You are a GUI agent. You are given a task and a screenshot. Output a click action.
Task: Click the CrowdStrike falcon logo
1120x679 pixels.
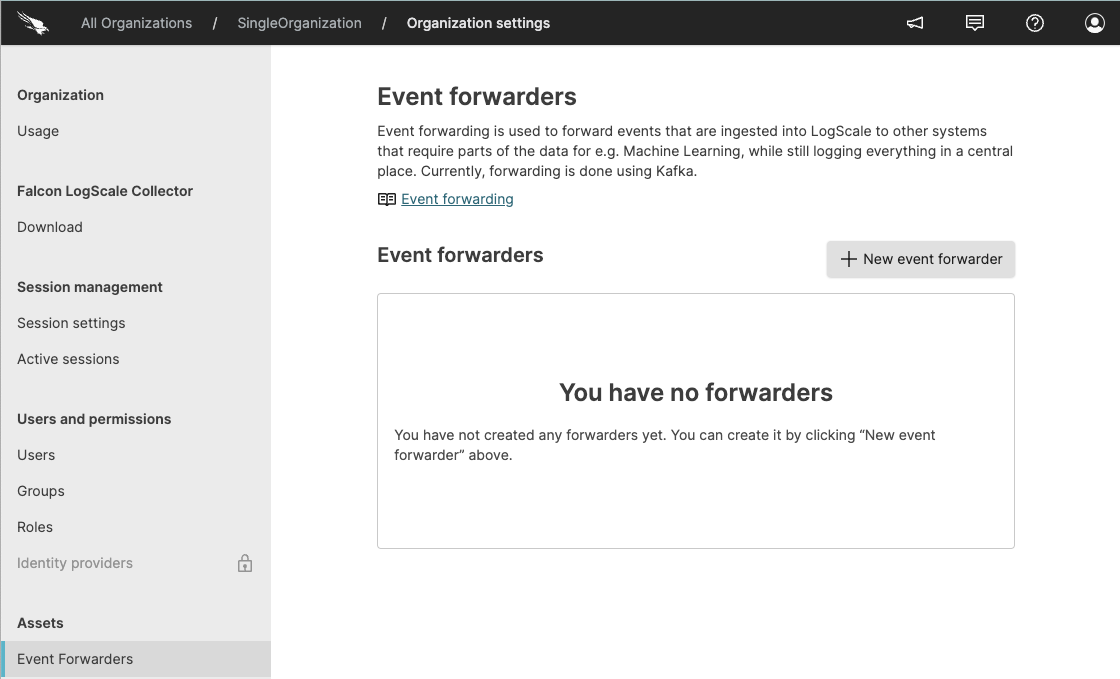point(32,22)
